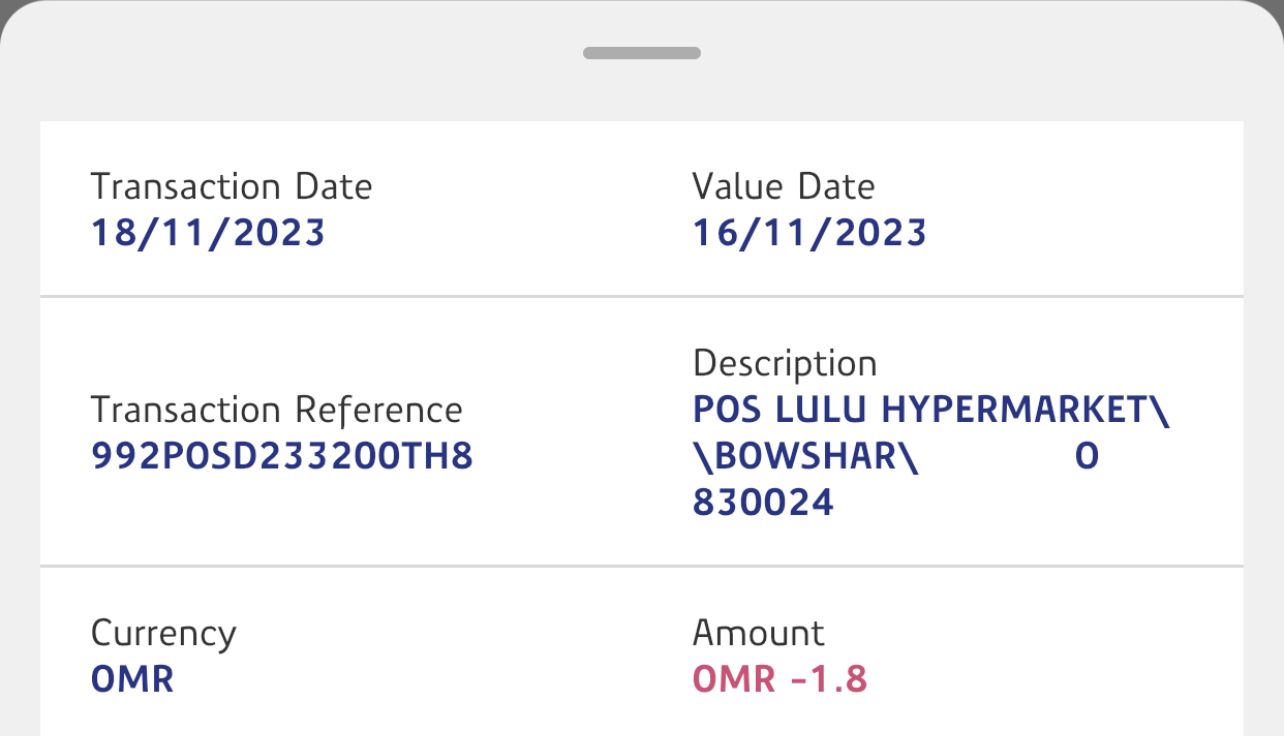Viewport: 1284px width, 736px height.
Task: Click the divider below Transaction Date row
Action: [641, 297]
